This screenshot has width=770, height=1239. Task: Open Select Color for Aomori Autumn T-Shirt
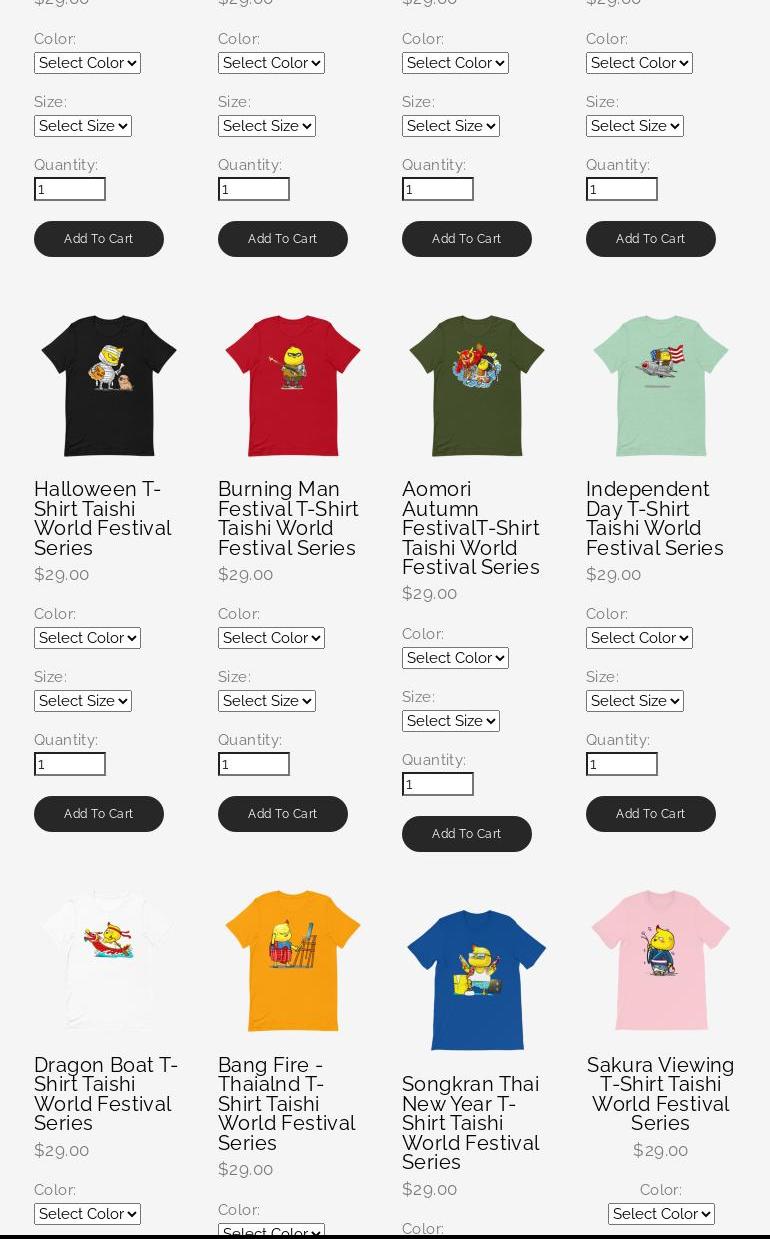(x=455, y=658)
